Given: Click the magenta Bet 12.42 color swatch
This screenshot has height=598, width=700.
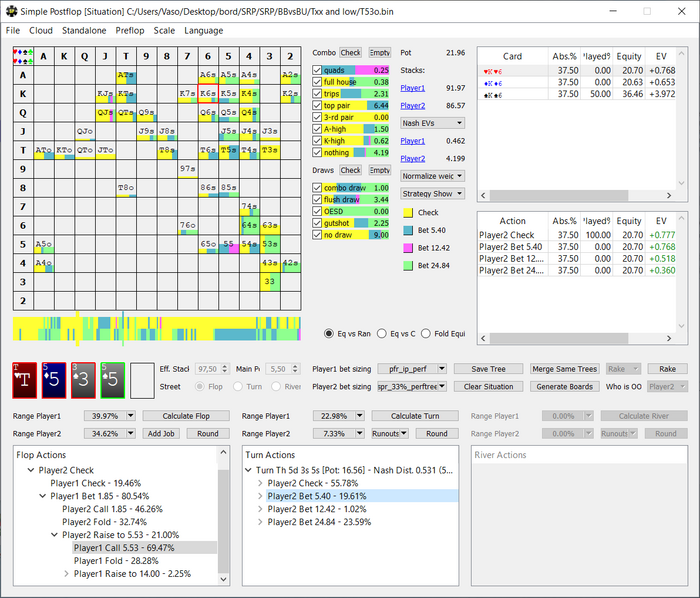Looking at the screenshot, I should click(408, 247).
